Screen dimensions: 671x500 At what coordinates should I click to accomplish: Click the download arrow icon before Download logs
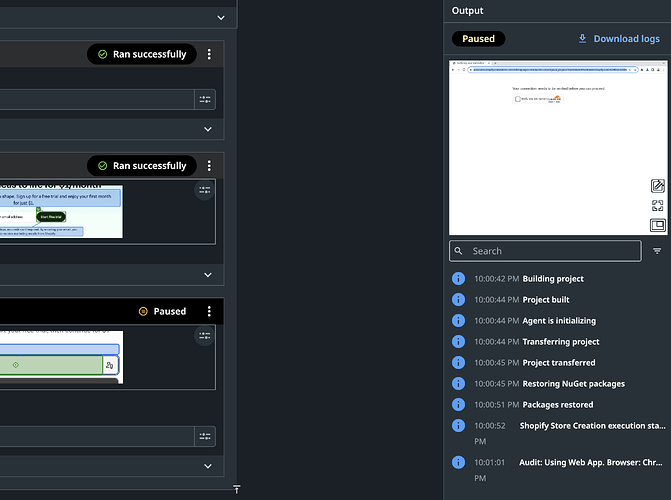point(582,39)
